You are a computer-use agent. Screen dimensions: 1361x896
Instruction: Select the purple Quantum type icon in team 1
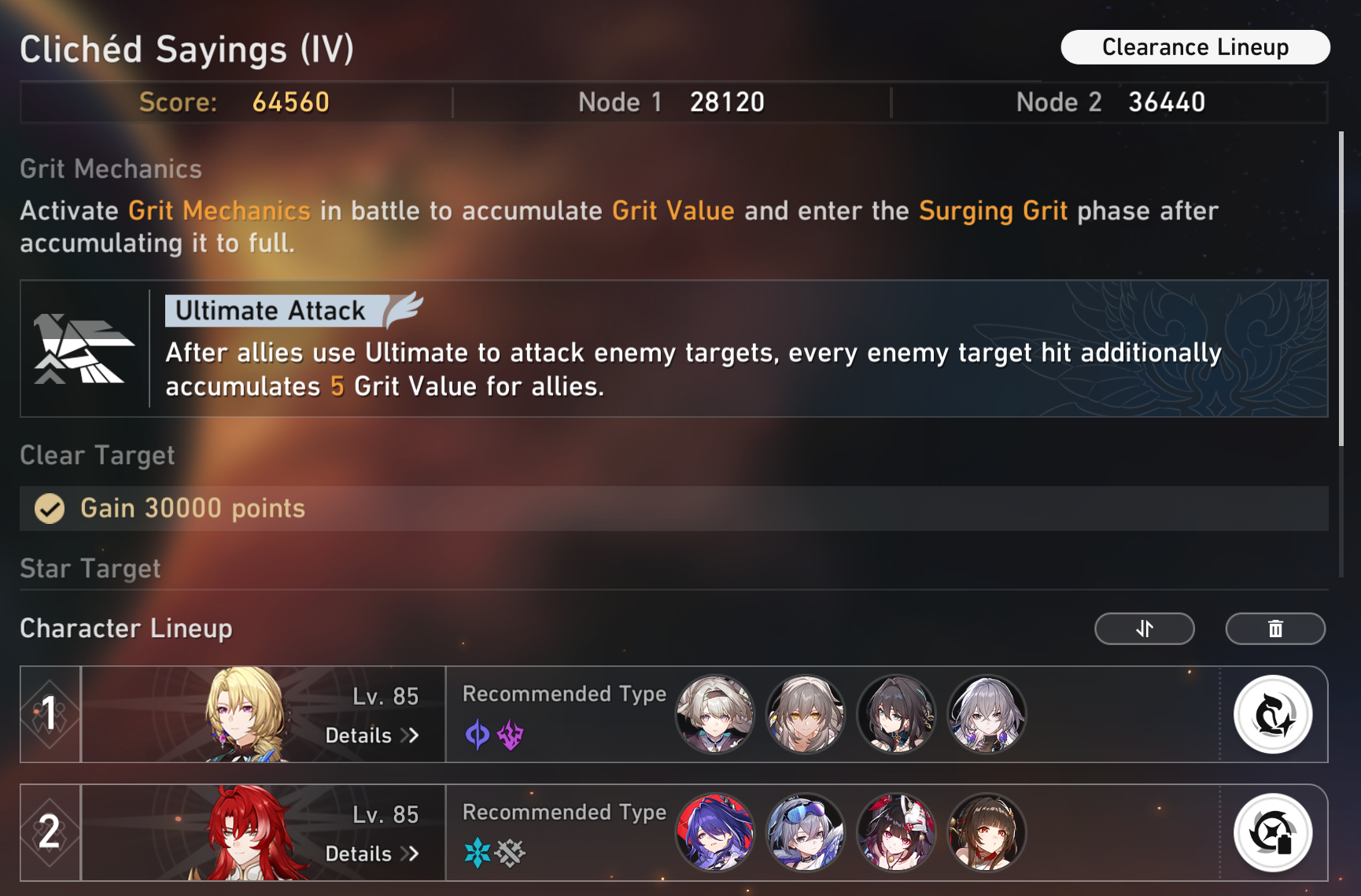pyautogui.click(x=478, y=736)
